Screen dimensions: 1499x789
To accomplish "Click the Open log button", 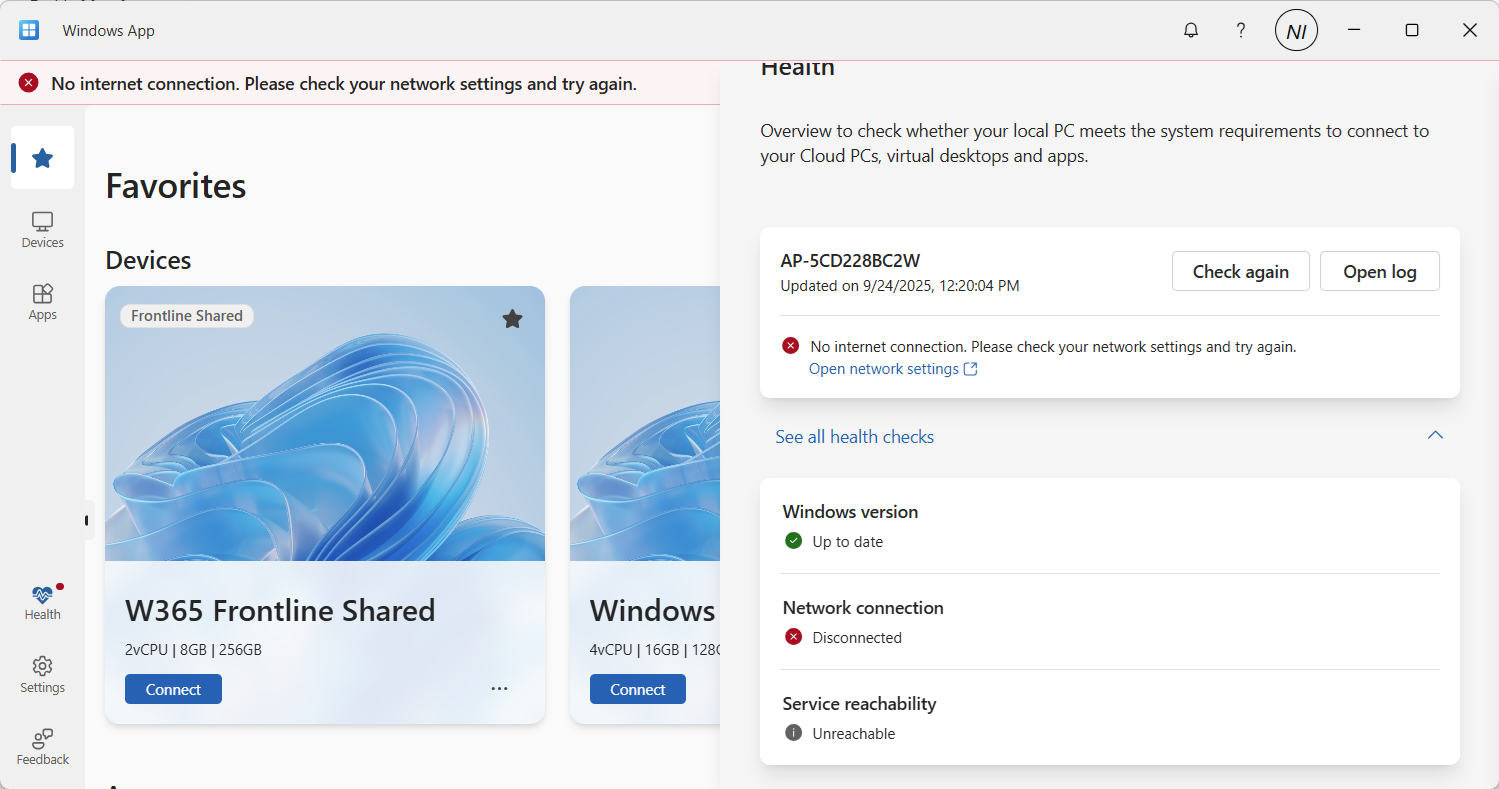I will 1379,271.
